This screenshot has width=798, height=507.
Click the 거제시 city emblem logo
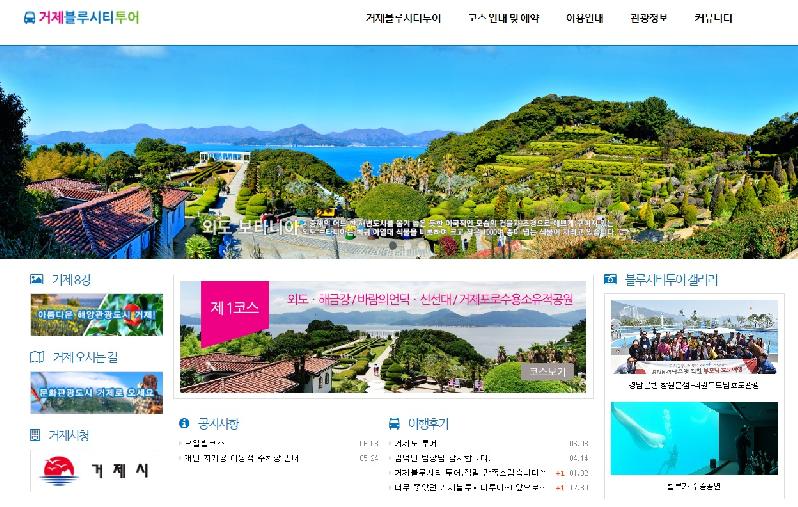pos(59,471)
